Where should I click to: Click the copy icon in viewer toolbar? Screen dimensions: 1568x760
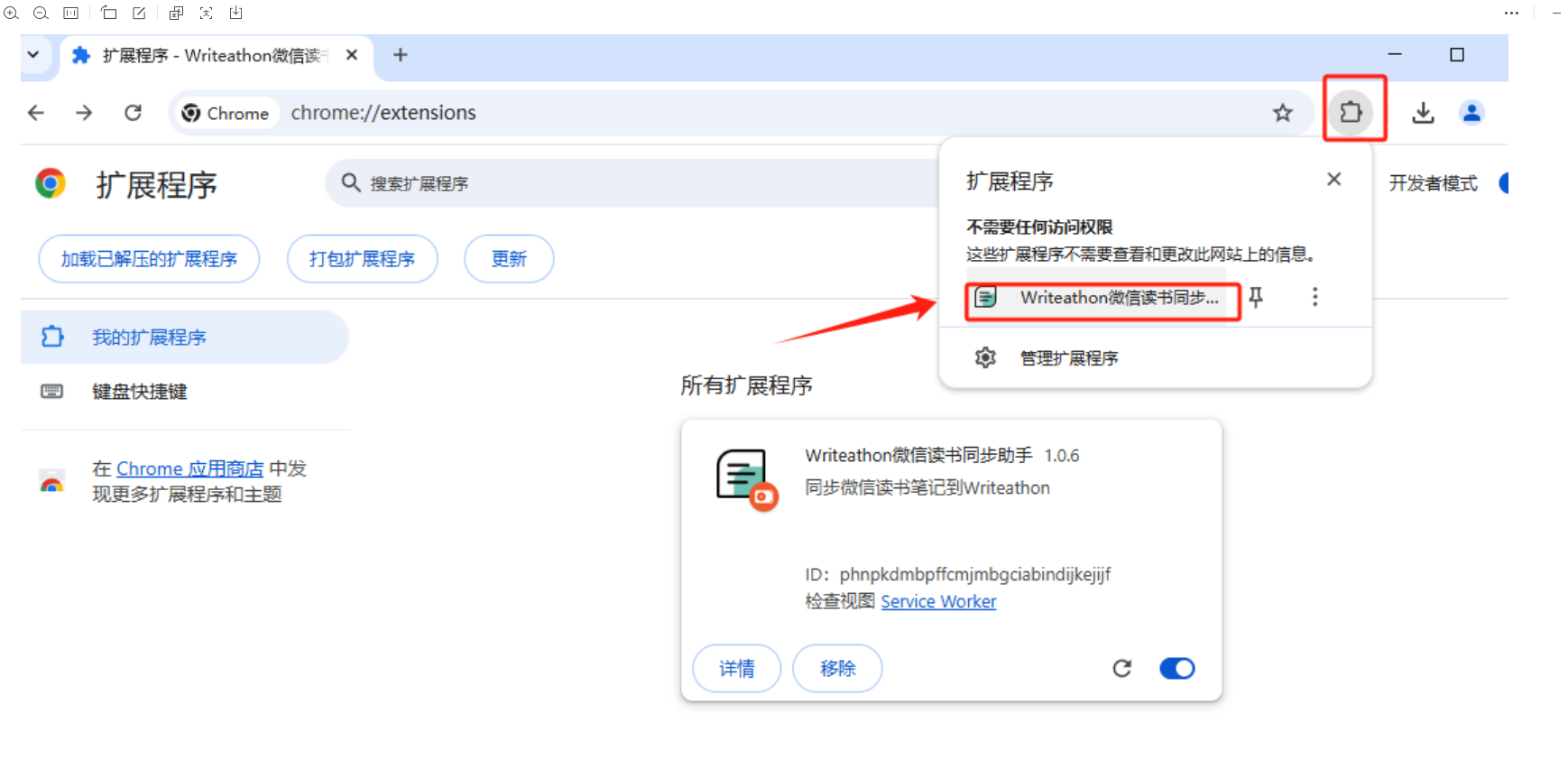coord(176,13)
